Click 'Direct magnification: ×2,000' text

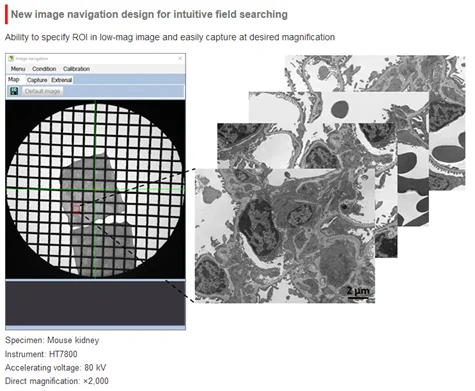57,381
